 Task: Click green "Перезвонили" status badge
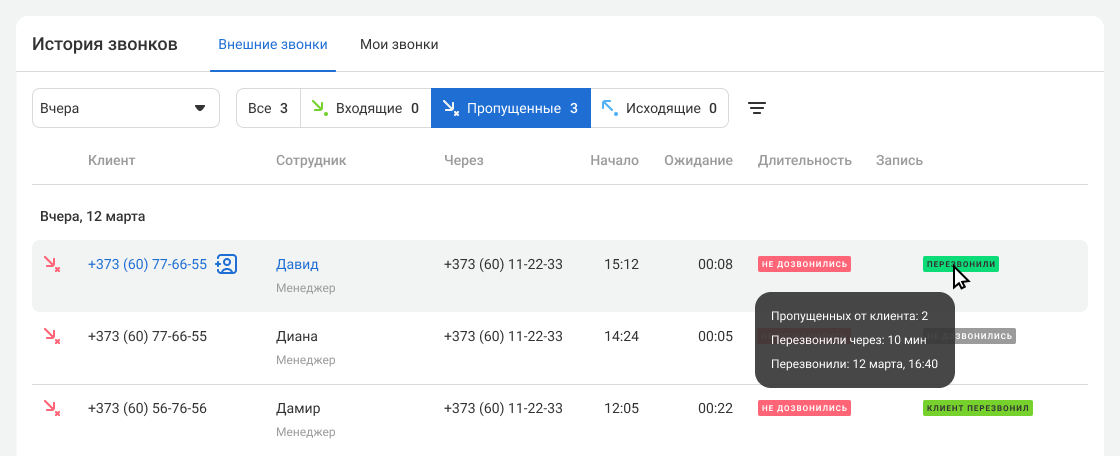point(960,265)
